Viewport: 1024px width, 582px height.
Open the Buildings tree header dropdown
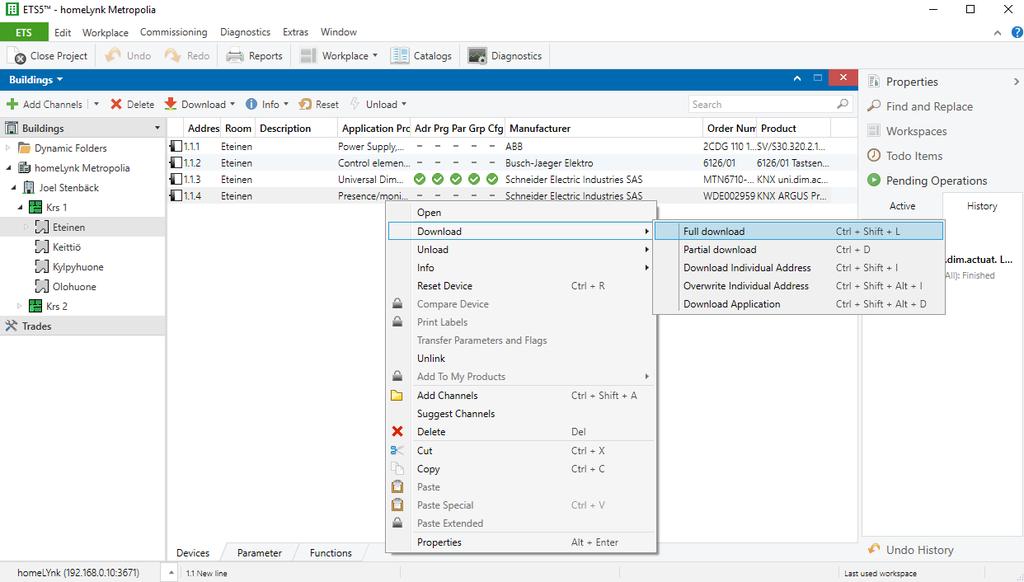point(157,128)
